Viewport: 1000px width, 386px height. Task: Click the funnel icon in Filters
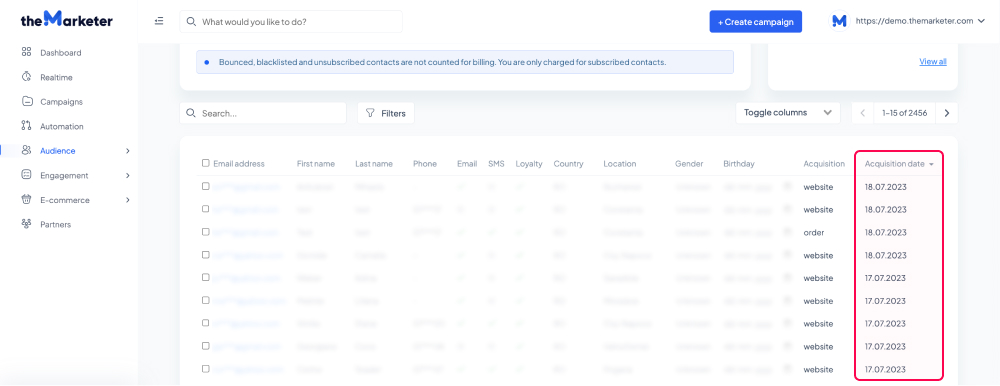click(x=370, y=113)
